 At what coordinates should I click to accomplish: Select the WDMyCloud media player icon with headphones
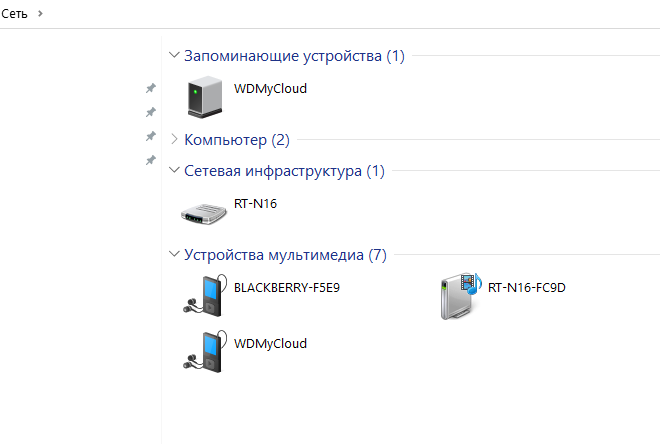205,351
